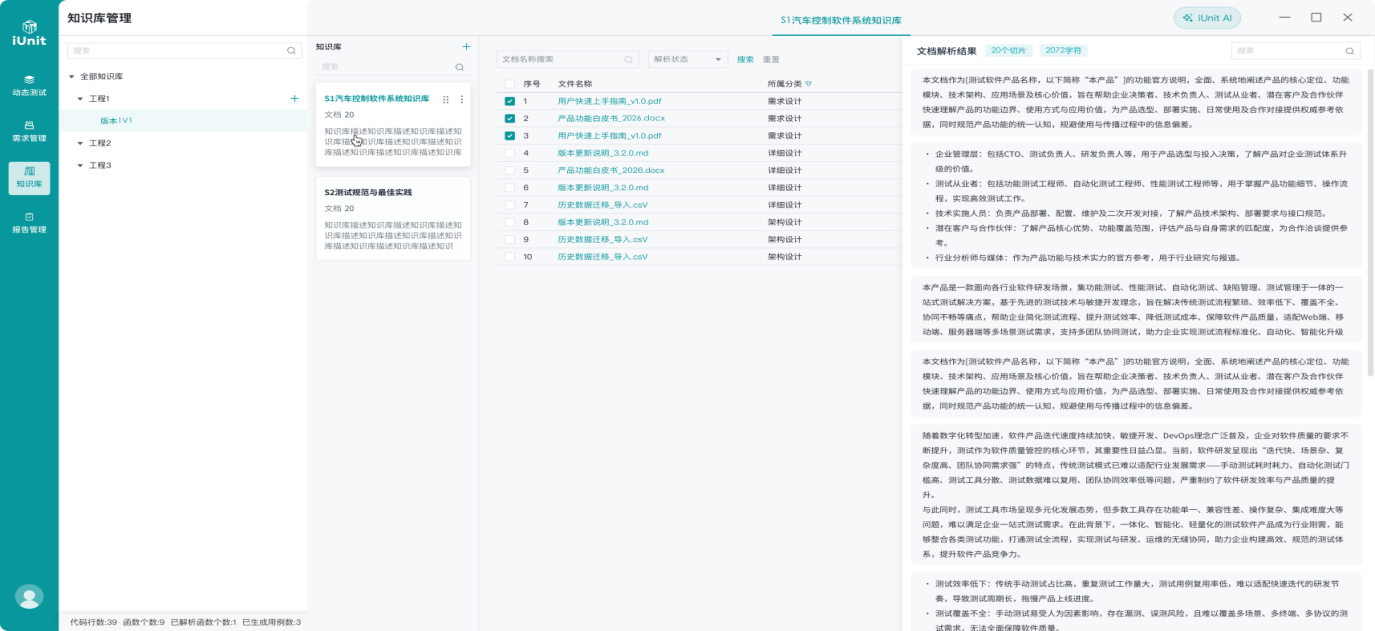Click 代码行数:39 in status bar
The image size is (1375, 631).
point(93,622)
